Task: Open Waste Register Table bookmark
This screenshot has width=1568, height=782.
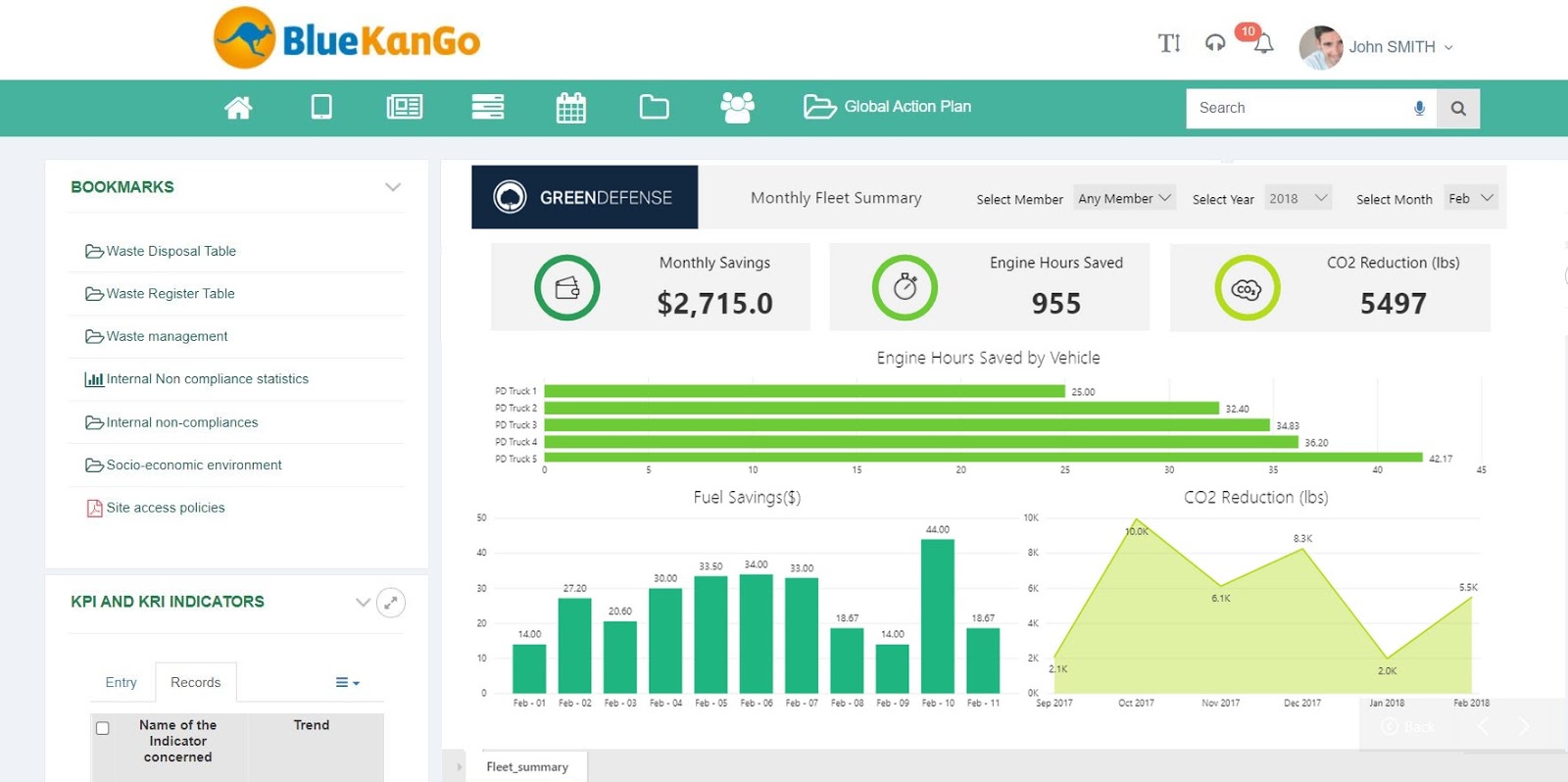Action: tap(171, 293)
